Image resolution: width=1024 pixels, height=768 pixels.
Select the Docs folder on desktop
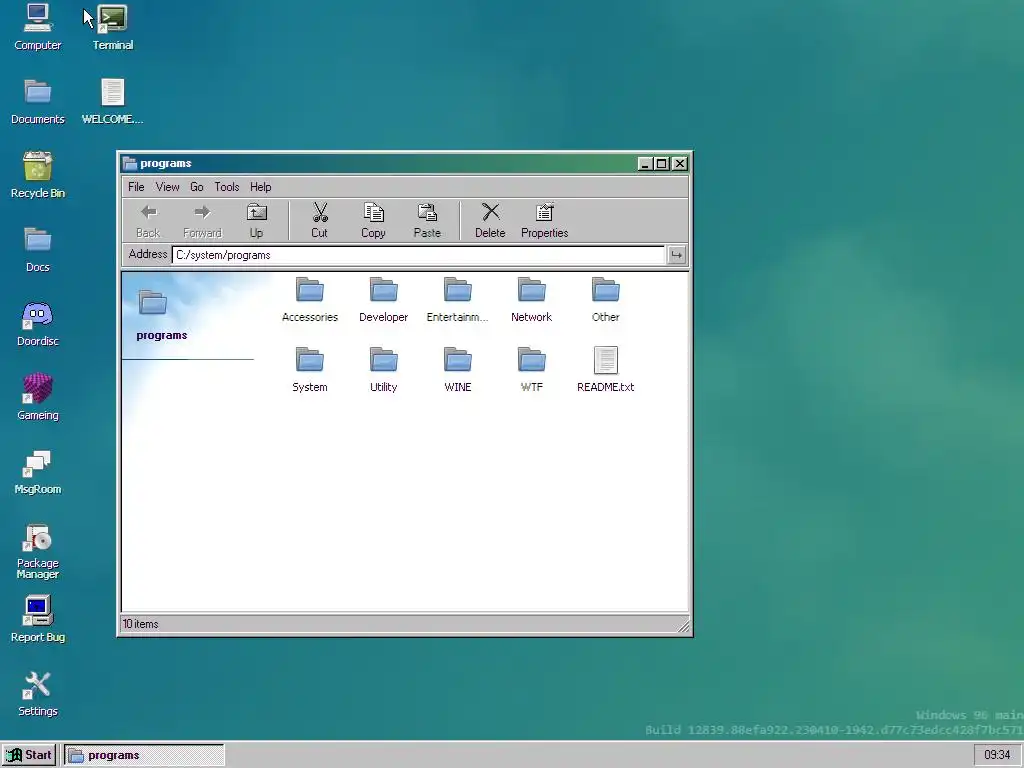coord(37,249)
